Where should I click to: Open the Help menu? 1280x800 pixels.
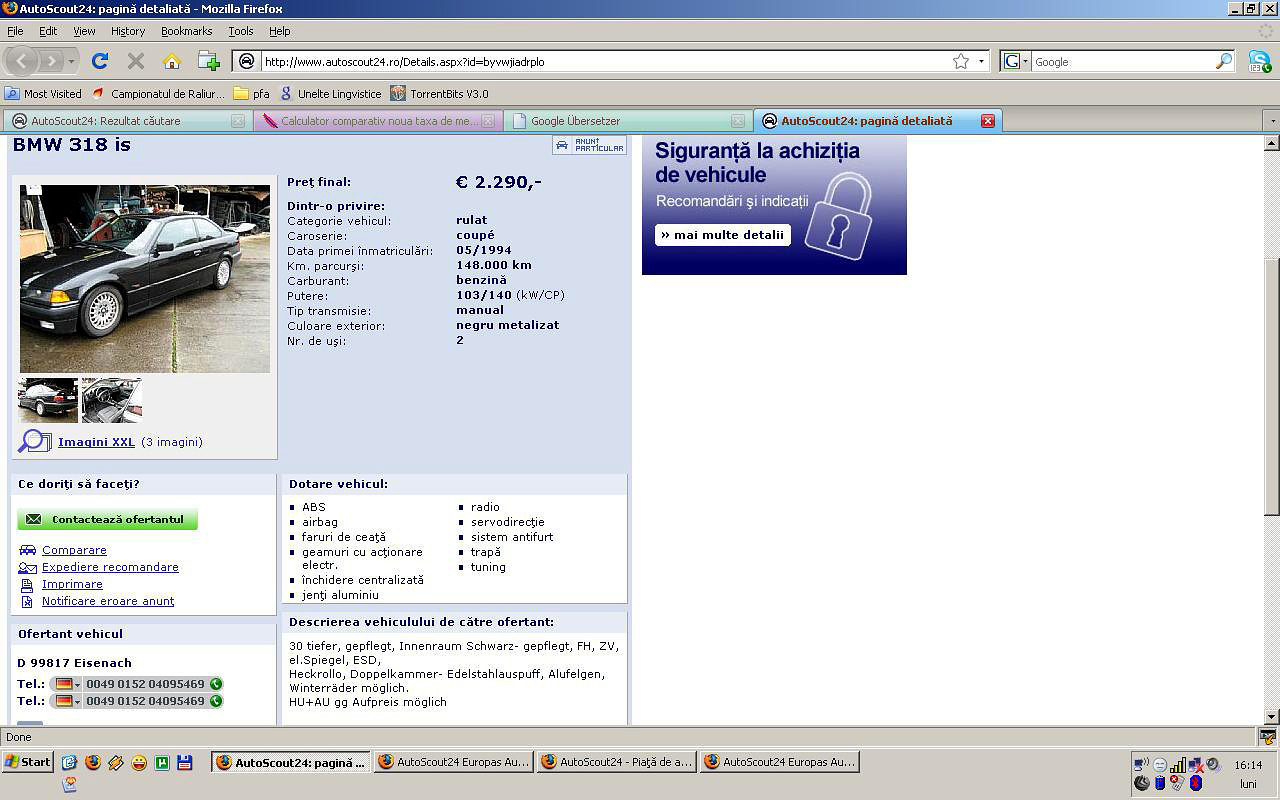point(280,31)
